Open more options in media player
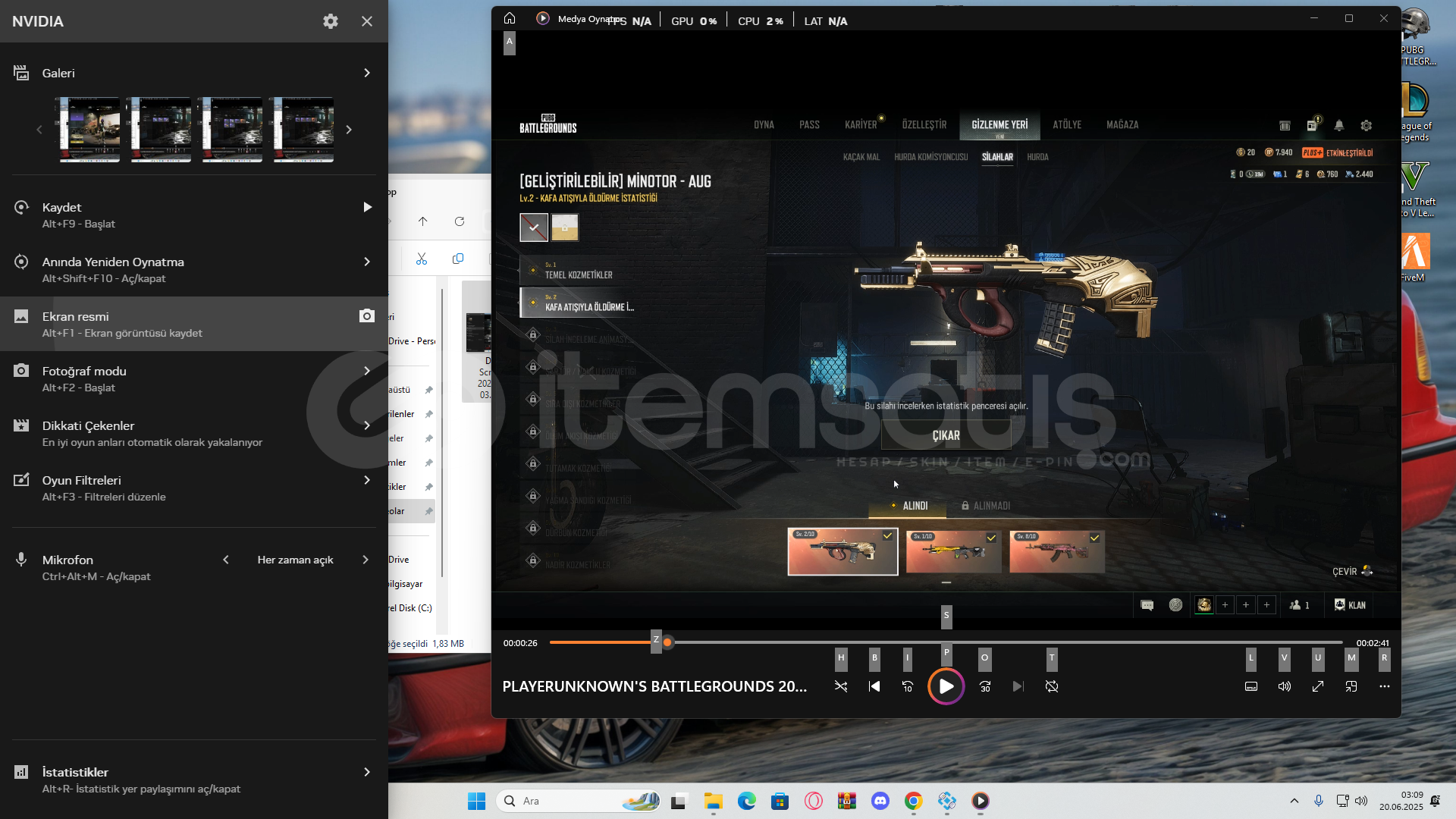 pyautogui.click(x=1385, y=686)
